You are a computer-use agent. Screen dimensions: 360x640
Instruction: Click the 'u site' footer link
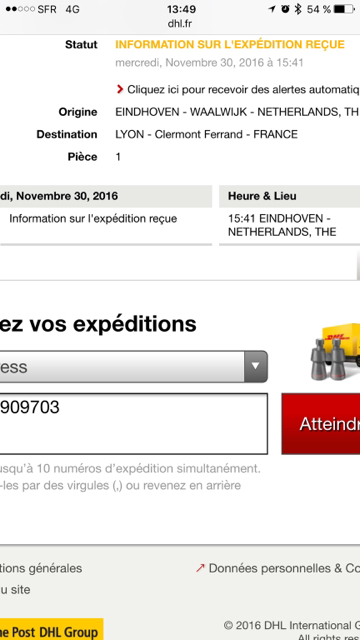click(x=15, y=589)
